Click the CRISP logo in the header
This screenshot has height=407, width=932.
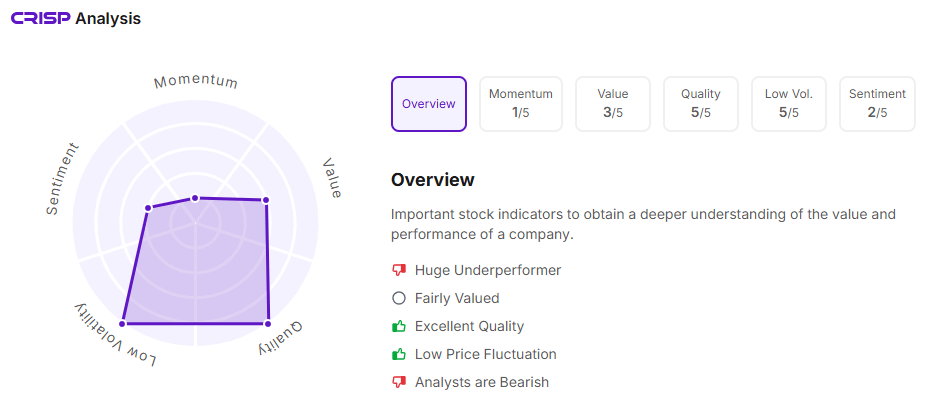click(41, 19)
